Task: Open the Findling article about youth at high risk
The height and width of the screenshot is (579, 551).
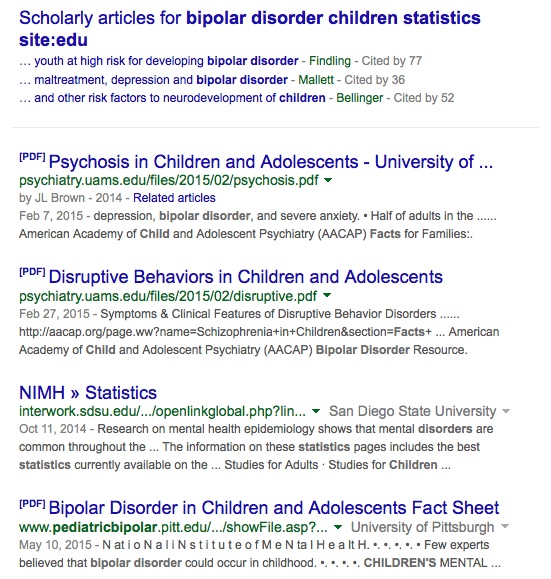Action: coord(158,61)
